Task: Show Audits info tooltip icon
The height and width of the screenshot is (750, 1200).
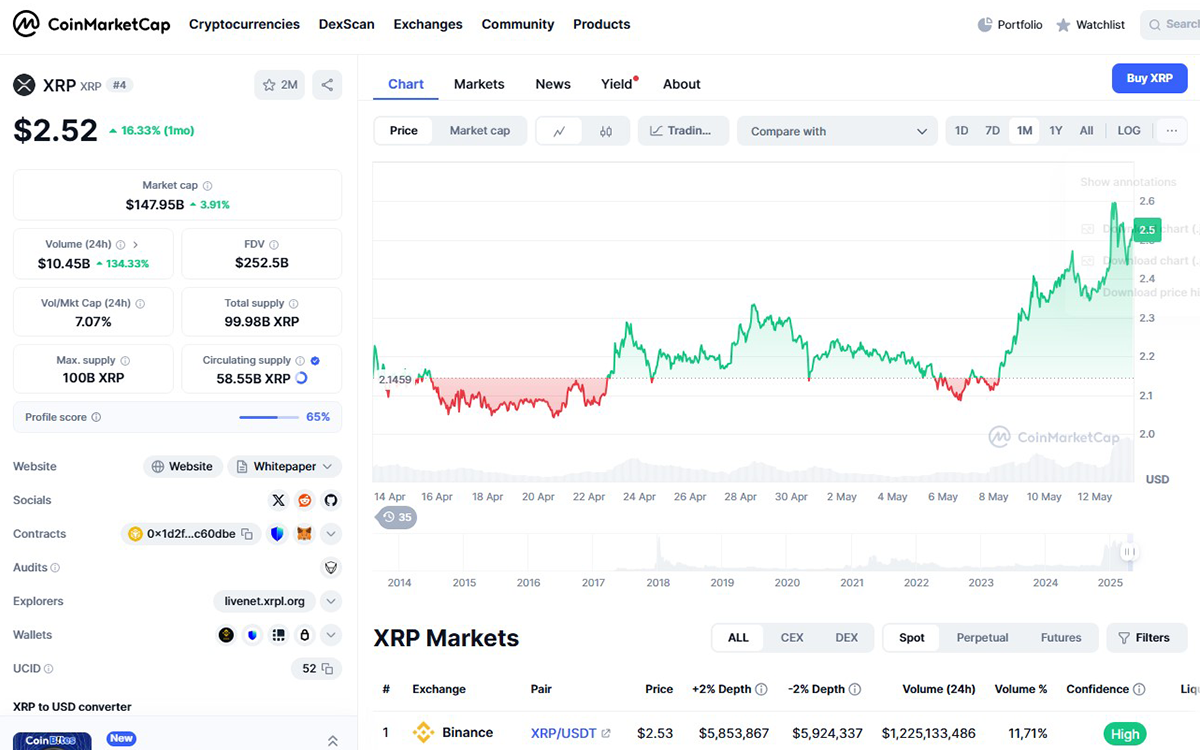Action: click(x=55, y=567)
